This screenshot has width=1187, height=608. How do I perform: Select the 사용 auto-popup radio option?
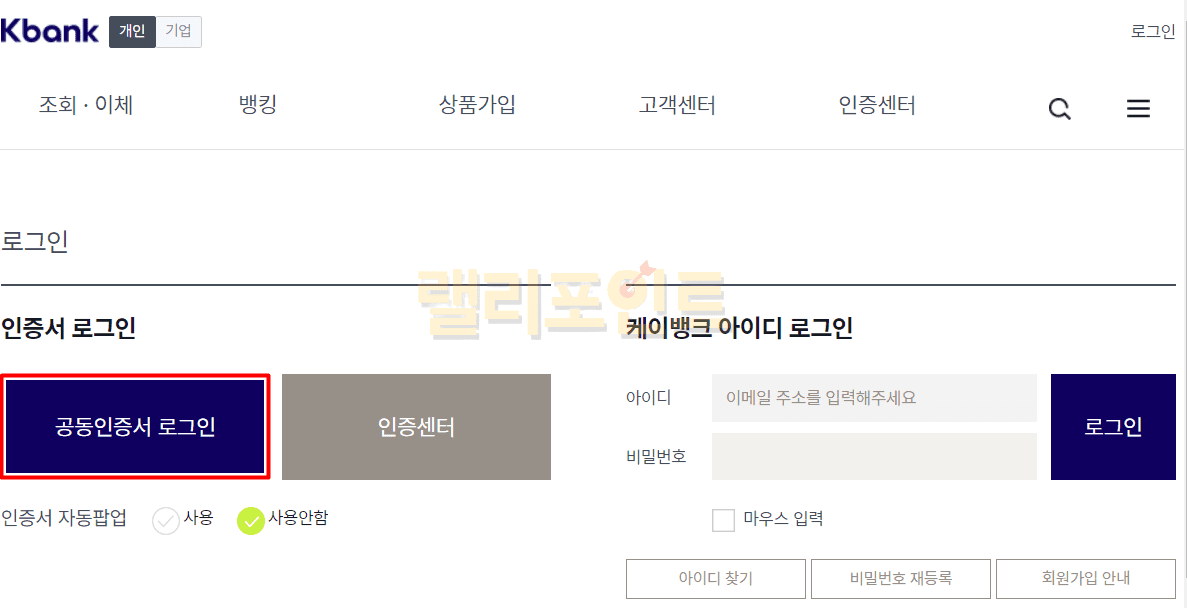click(x=166, y=521)
